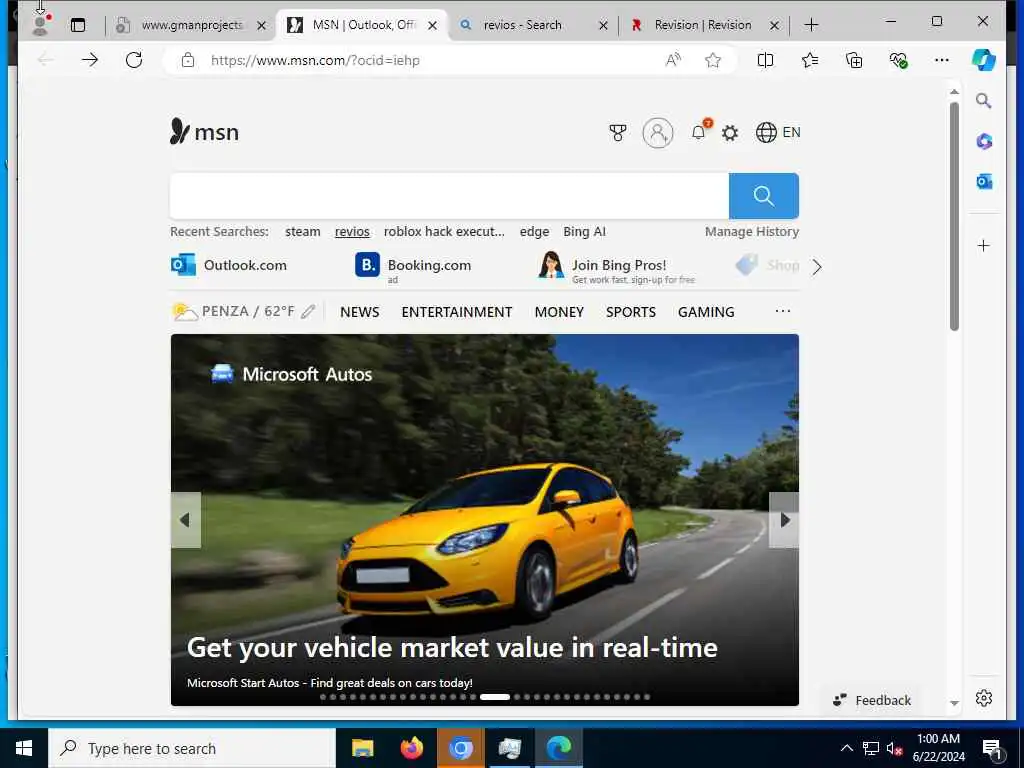The height and width of the screenshot is (768, 1024).
Task: Open the Feedback button
Action: pos(871,700)
